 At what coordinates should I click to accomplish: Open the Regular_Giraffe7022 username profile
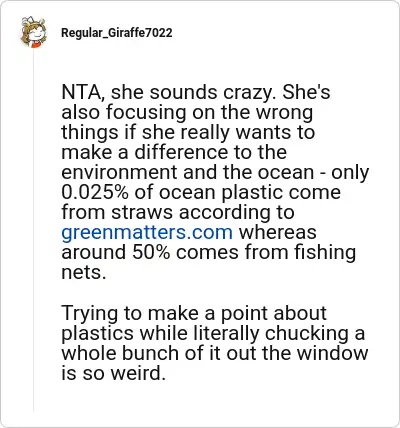[117, 33]
